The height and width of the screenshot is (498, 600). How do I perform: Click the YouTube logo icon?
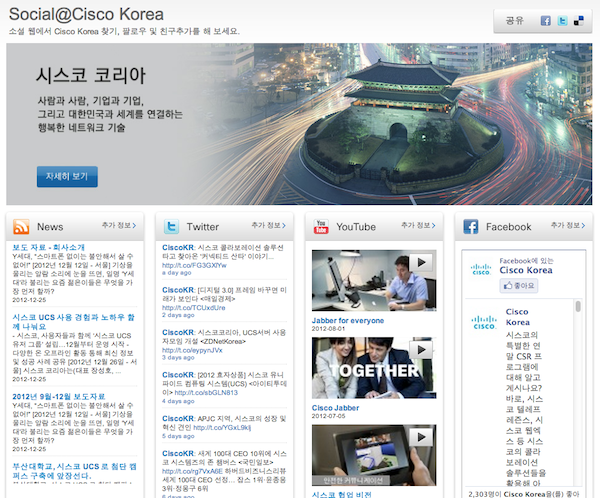pos(321,227)
